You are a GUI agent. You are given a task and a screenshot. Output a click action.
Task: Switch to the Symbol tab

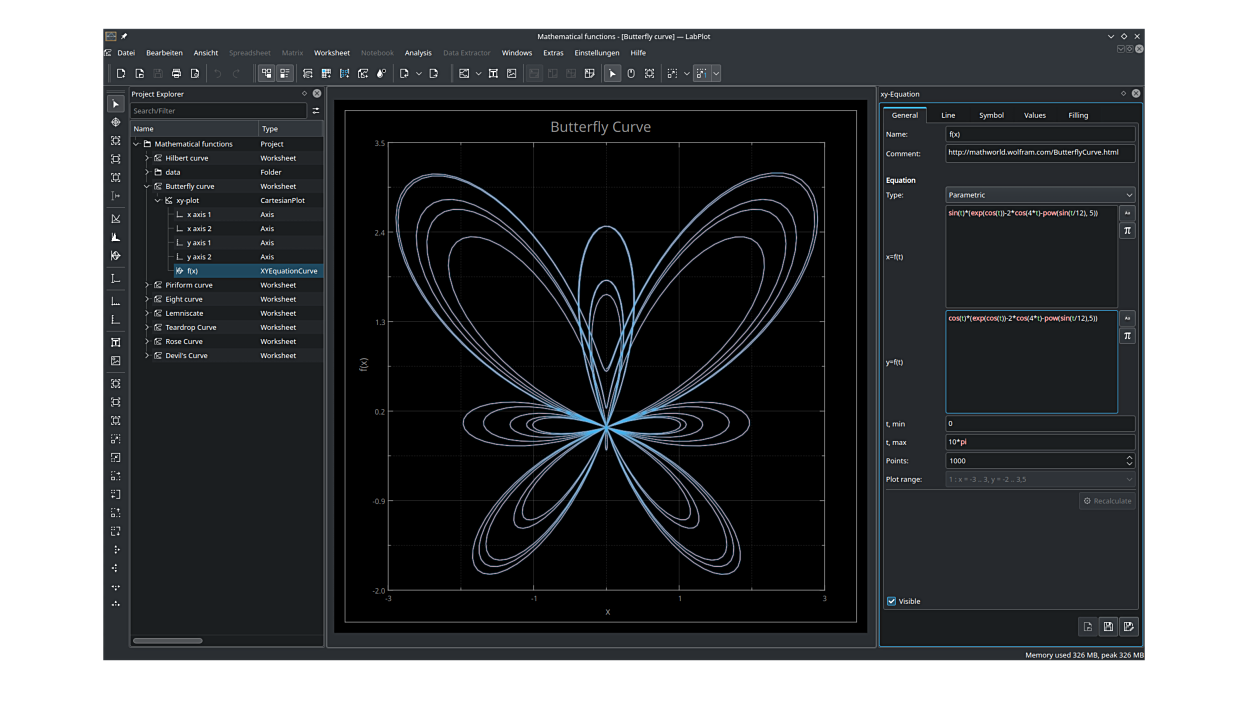tap(991, 115)
